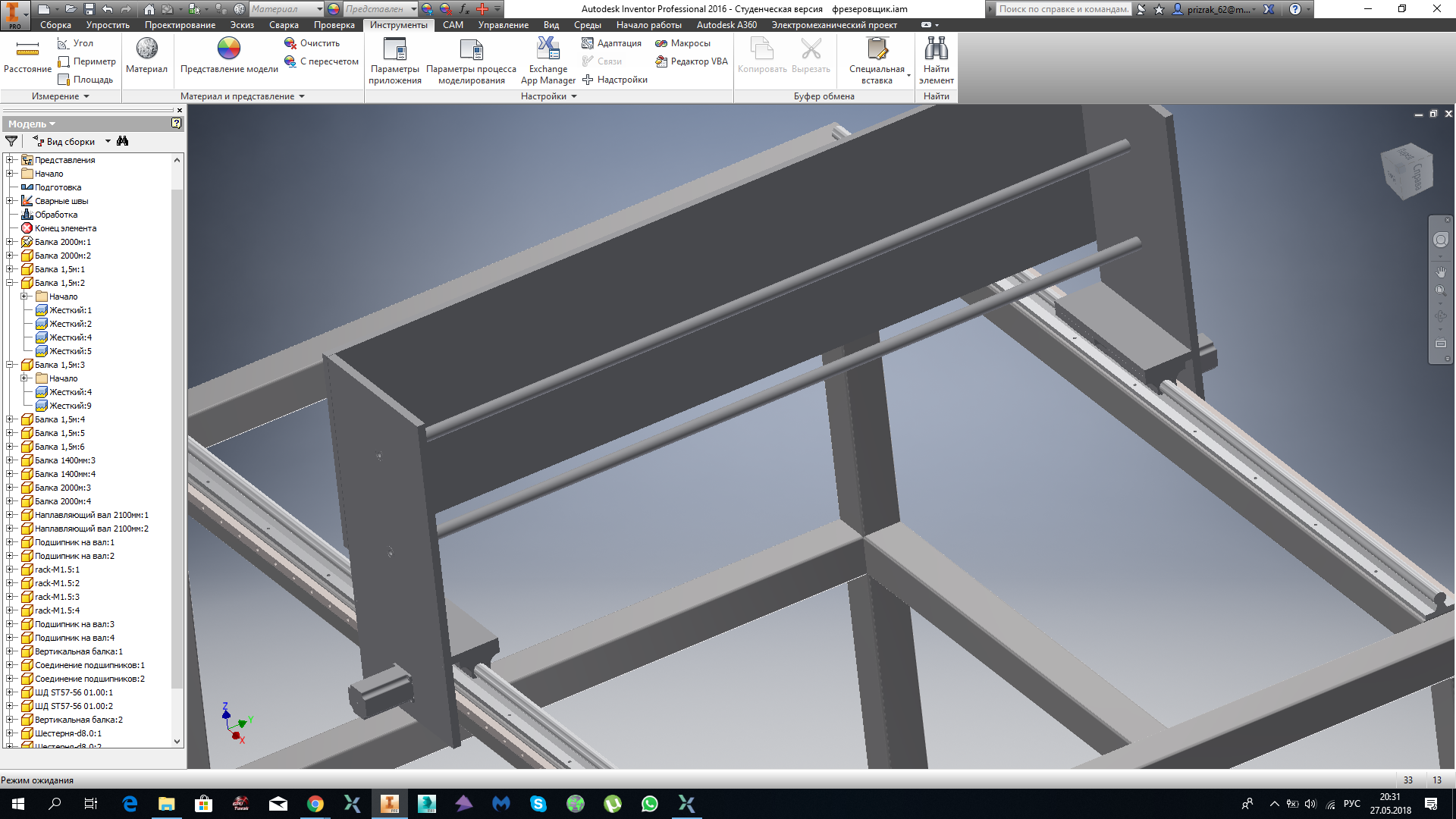Click Специальная вставка paste special
The image size is (1456, 819).
(x=877, y=61)
